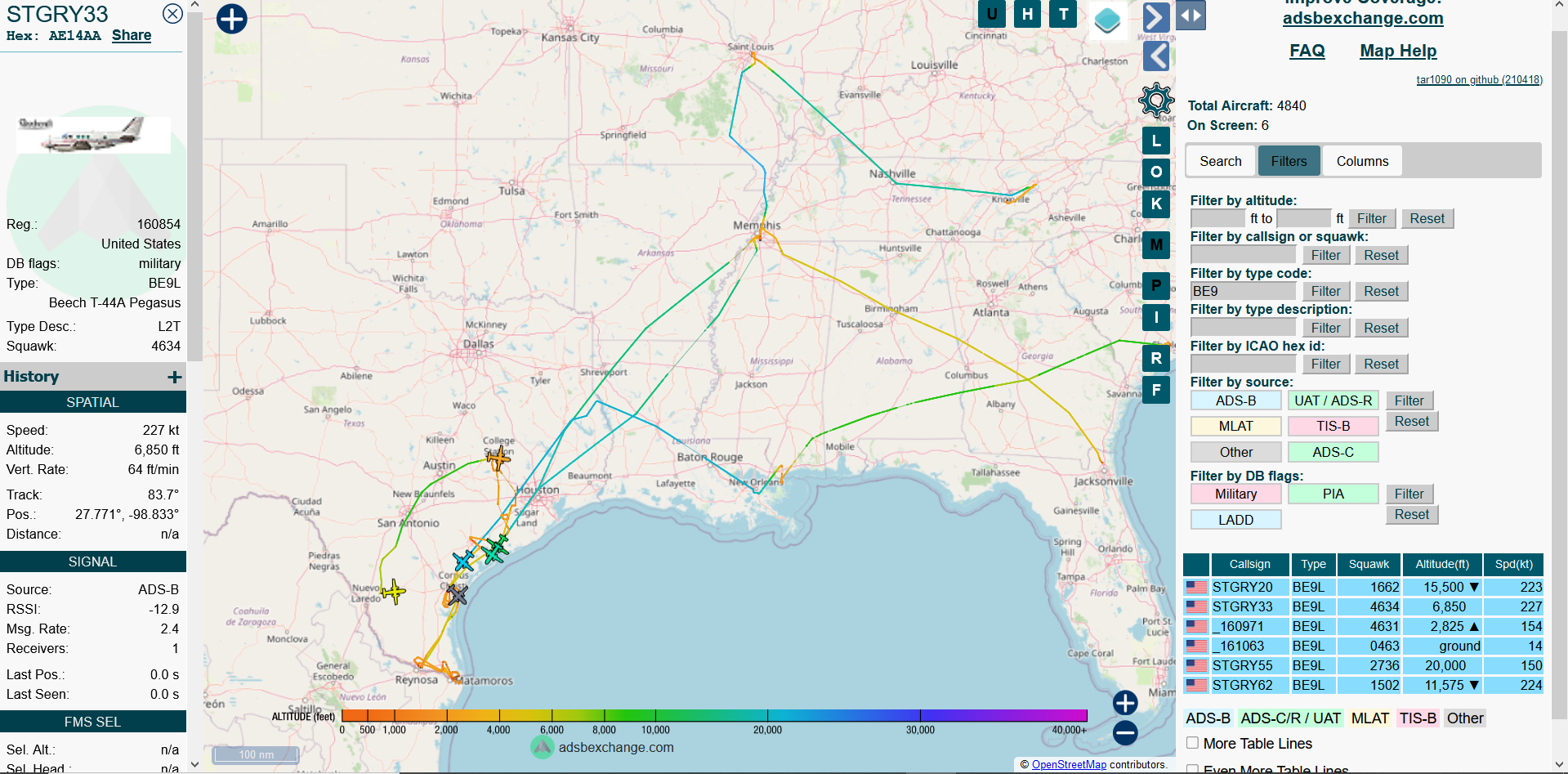Viewport: 1568px width, 774px height.
Task: Select the STGRY55 row in aircraft table
Action: [x=1363, y=665]
